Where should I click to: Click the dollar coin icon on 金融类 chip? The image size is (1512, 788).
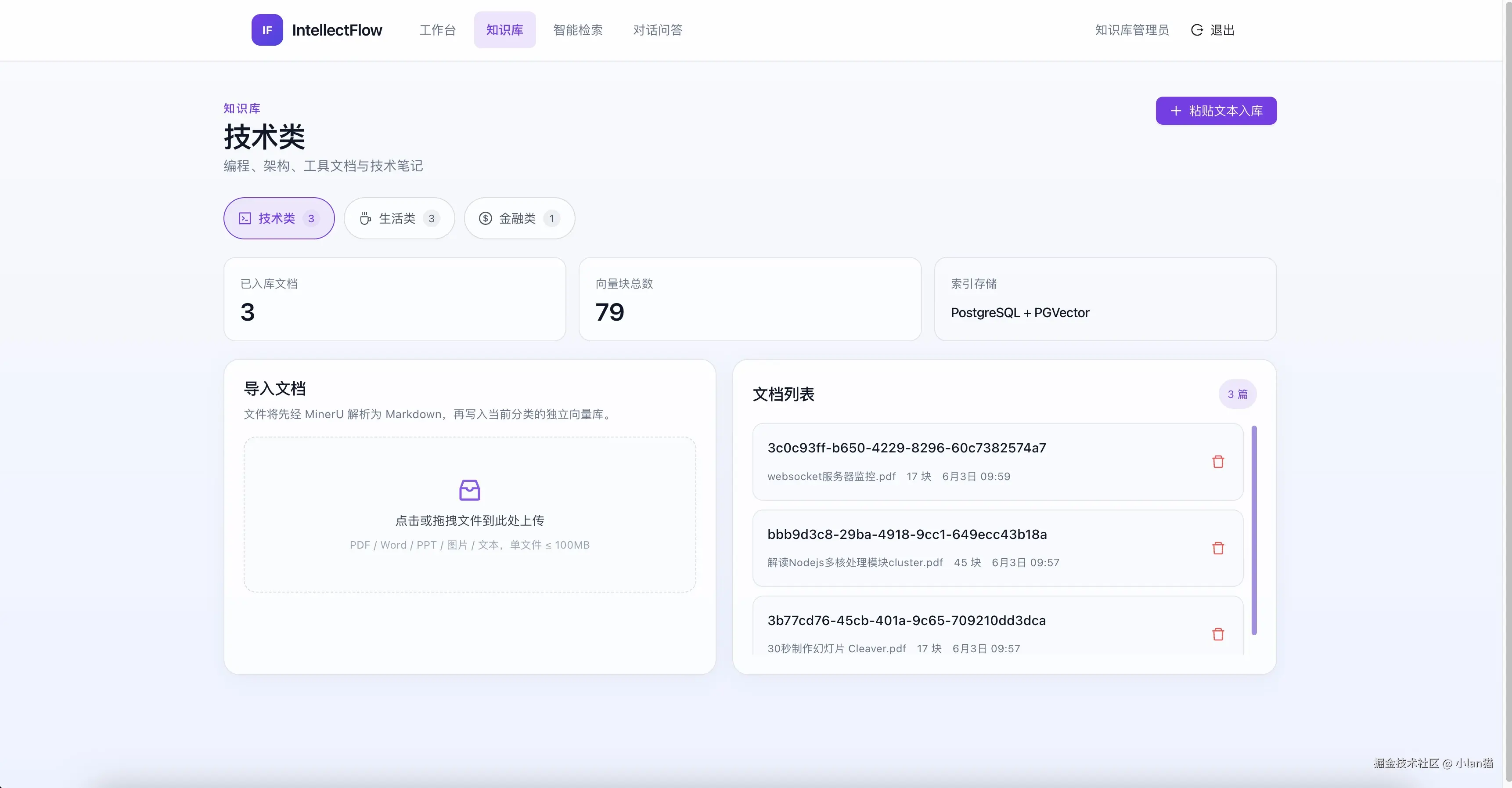point(486,218)
